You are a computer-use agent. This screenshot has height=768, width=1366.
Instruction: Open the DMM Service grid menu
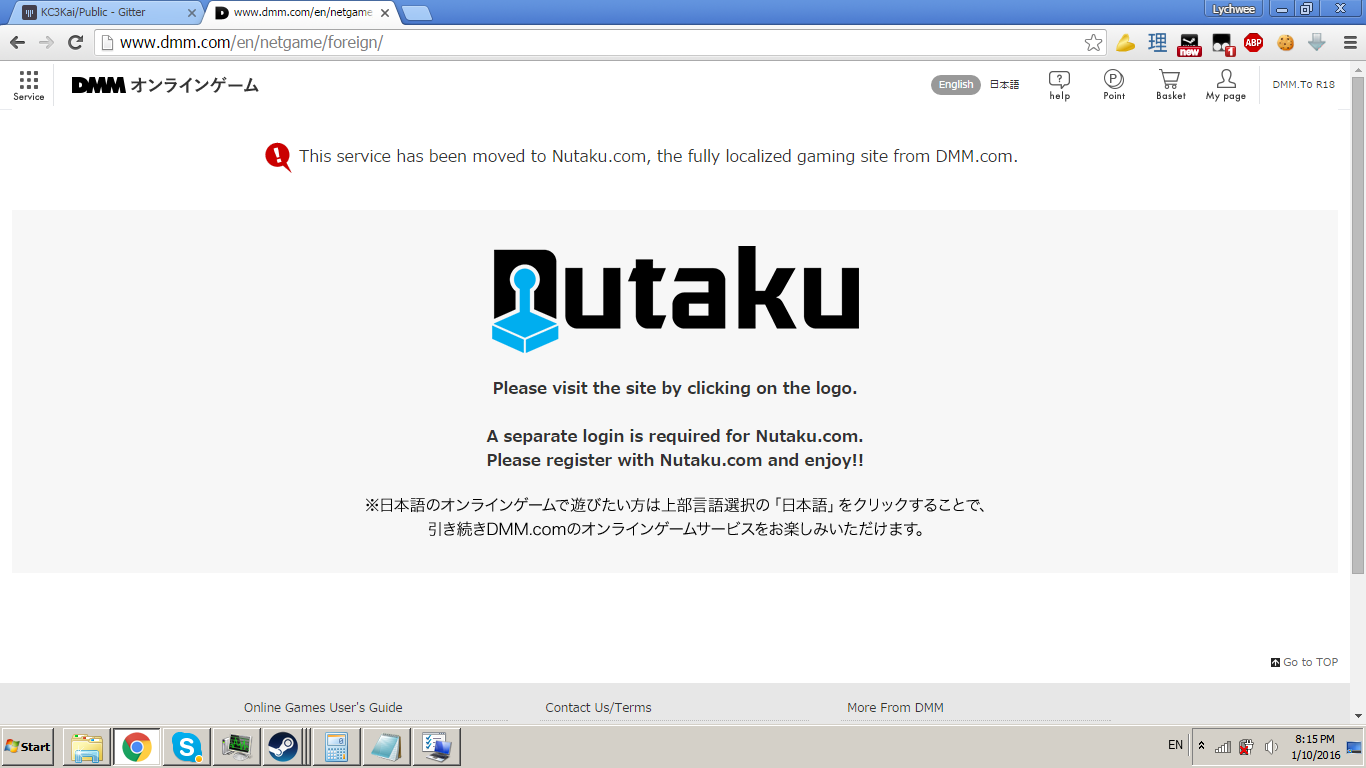[29, 85]
